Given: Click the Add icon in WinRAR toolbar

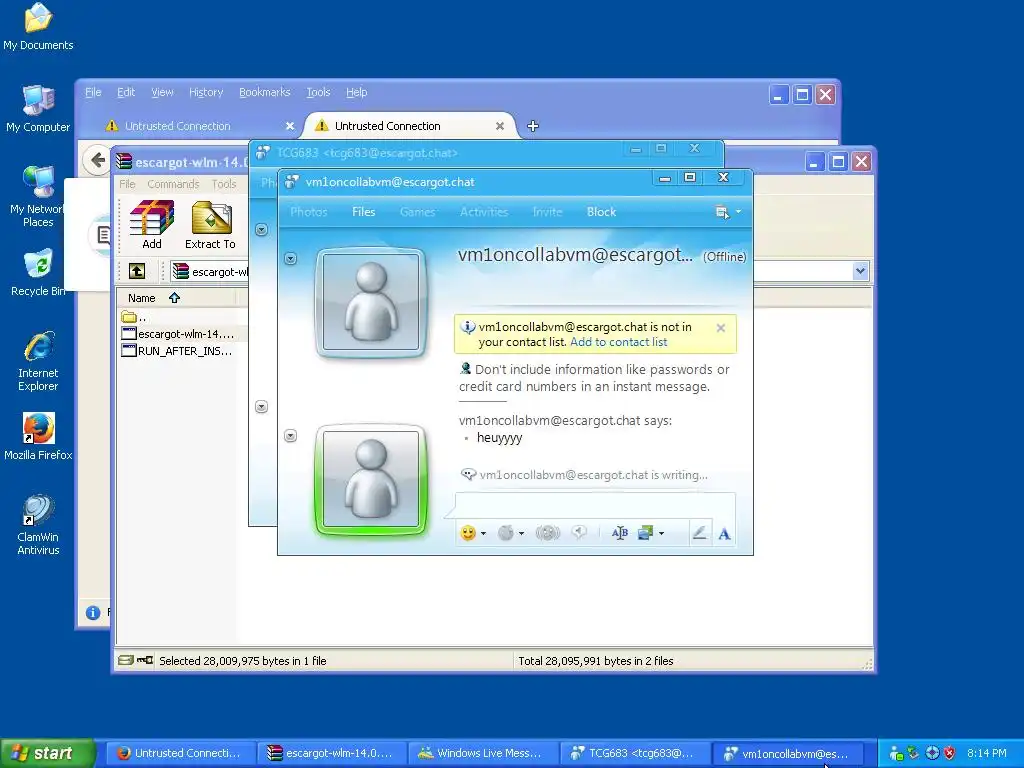Looking at the screenshot, I should coord(152,225).
